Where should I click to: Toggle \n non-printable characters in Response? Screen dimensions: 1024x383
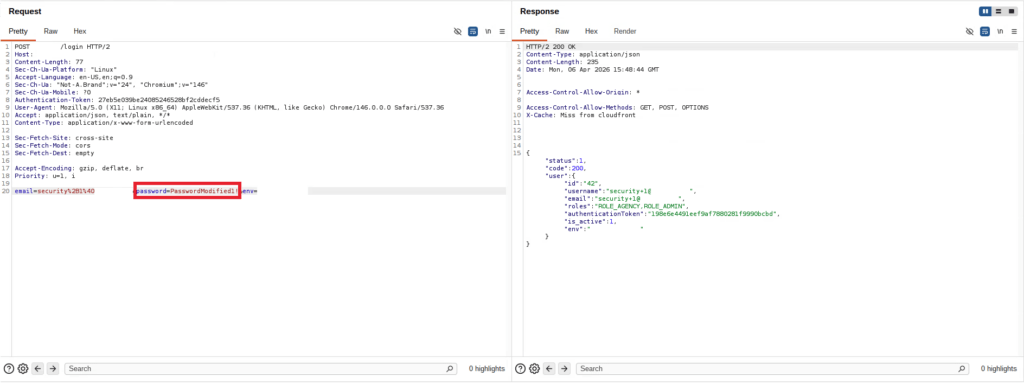coord(1000,31)
